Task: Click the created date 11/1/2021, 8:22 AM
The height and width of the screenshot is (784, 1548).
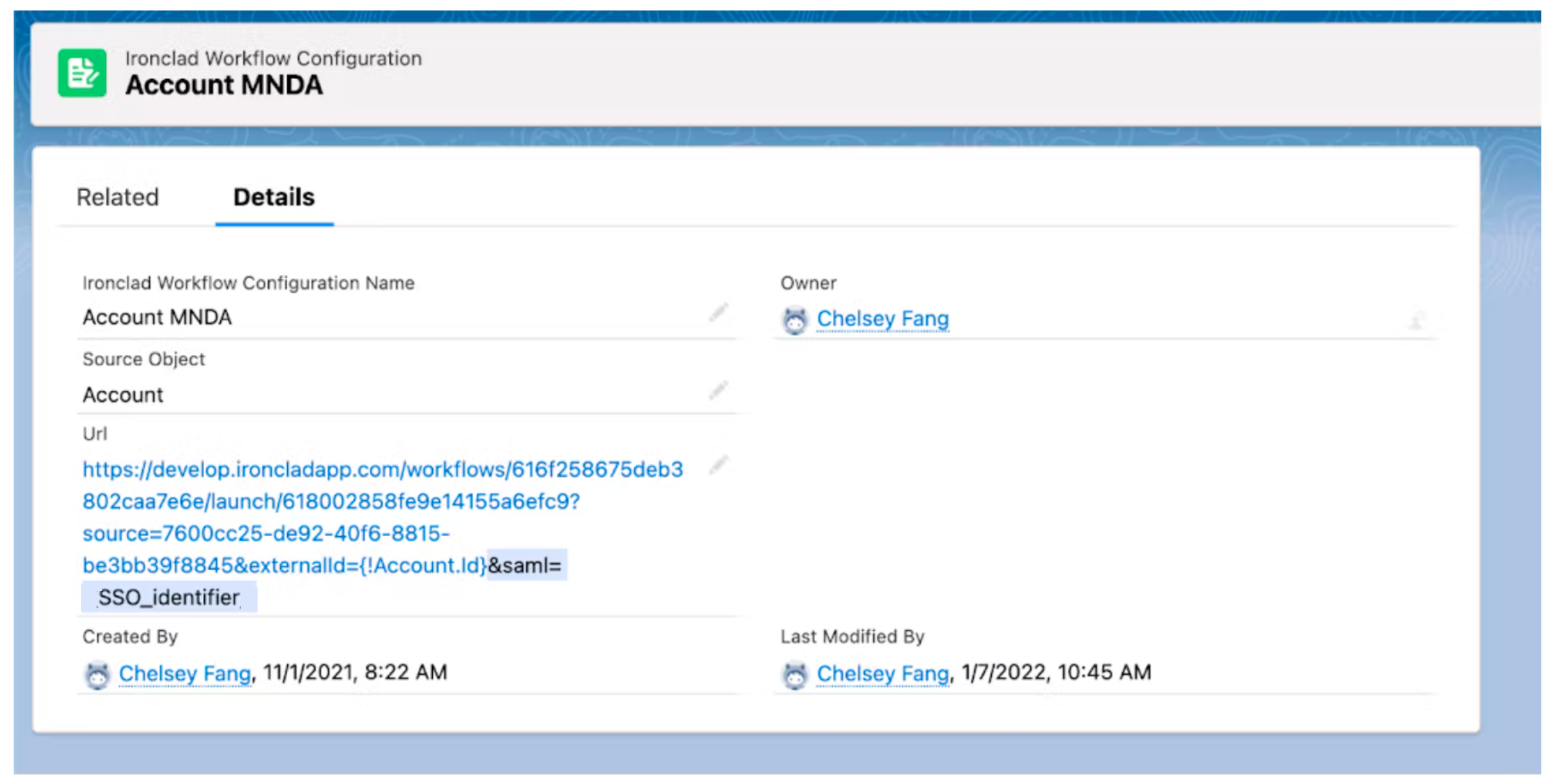Action: coord(355,673)
